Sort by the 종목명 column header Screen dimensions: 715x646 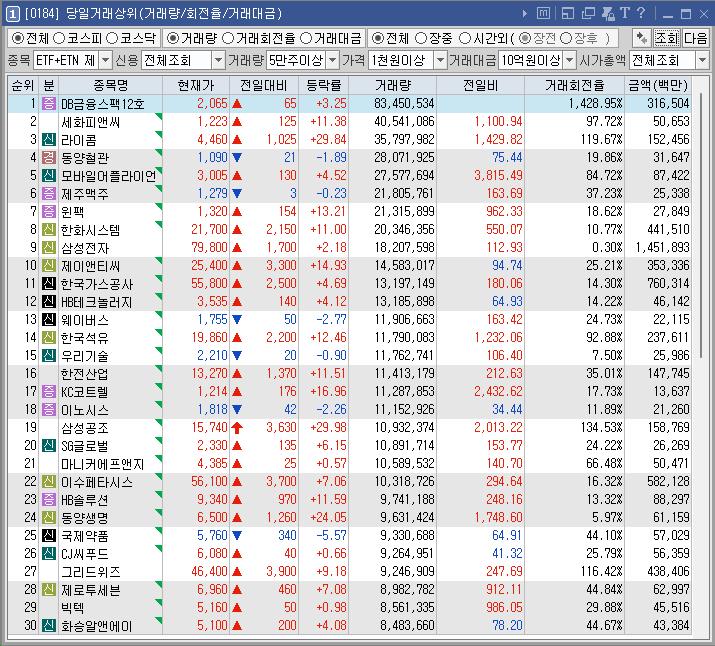pyautogui.click(x=110, y=85)
